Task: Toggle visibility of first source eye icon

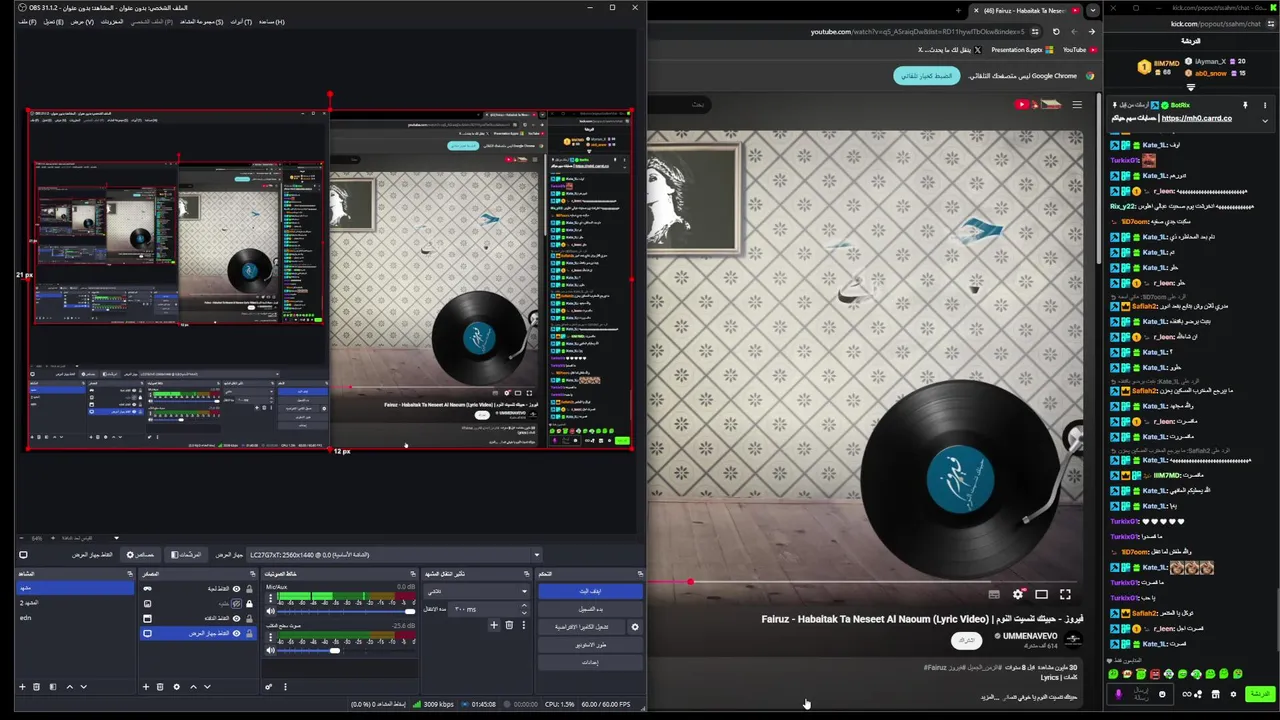Action: pyautogui.click(x=236, y=589)
